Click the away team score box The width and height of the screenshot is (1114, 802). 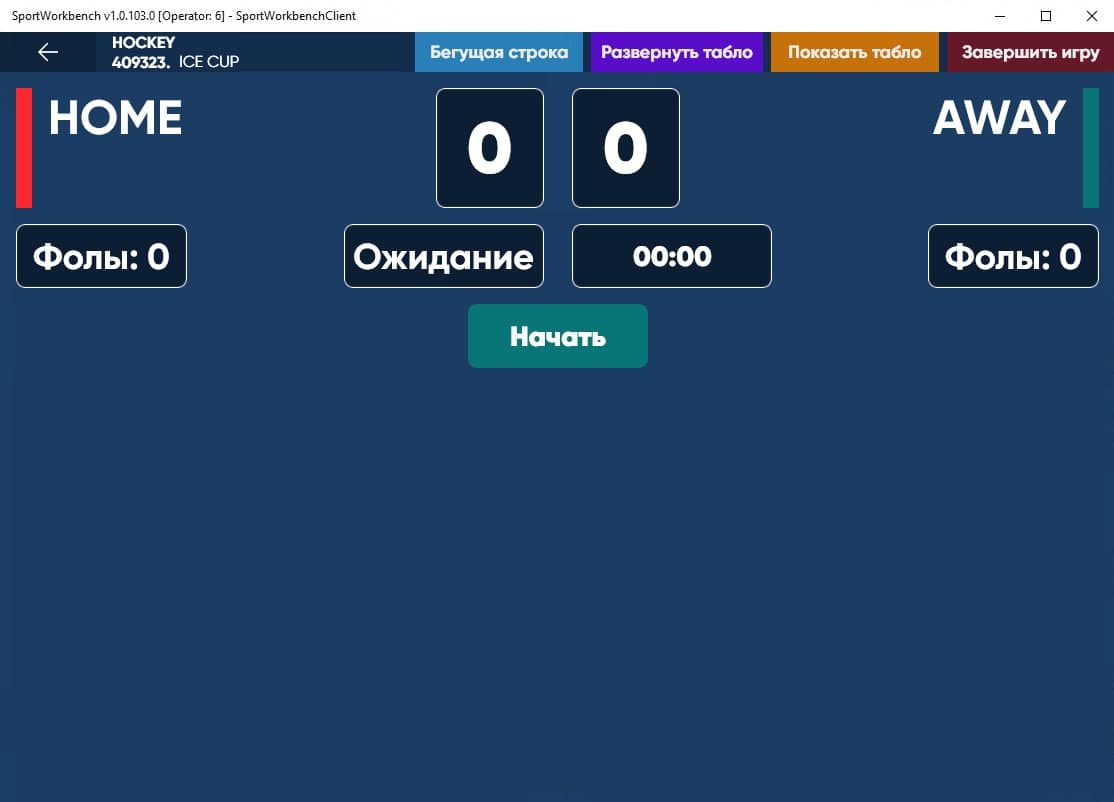tap(625, 148)
